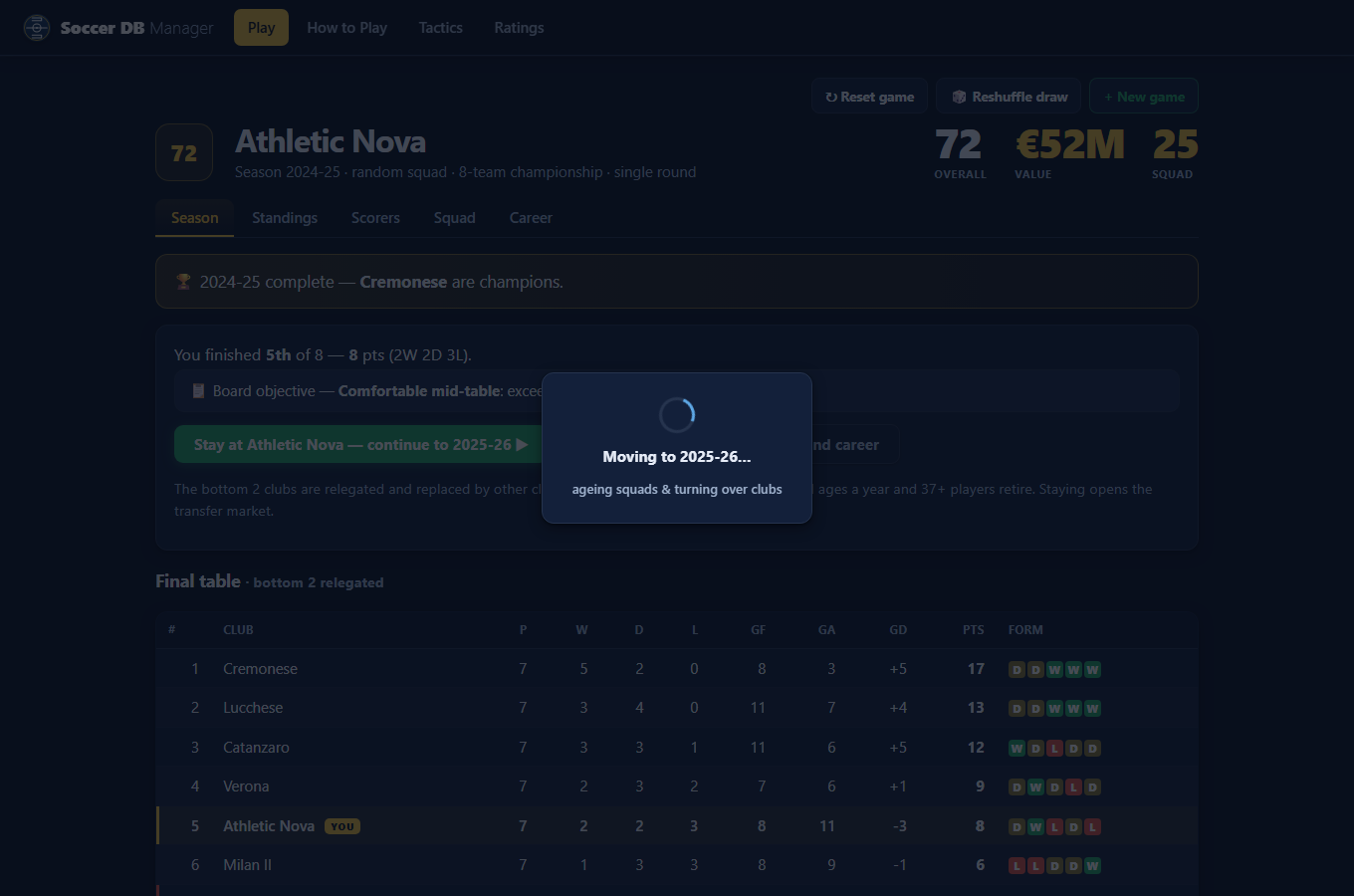The image size is (1354, 896).
Task: Go to the Tactics page
Action: (440, 28)
